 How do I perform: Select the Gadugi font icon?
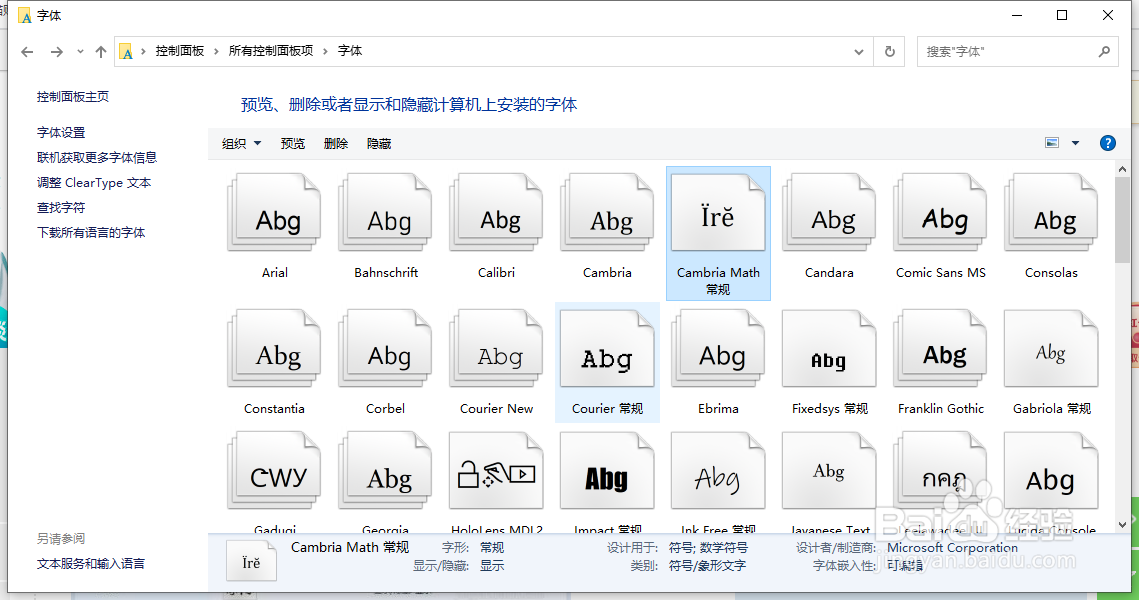275,471
